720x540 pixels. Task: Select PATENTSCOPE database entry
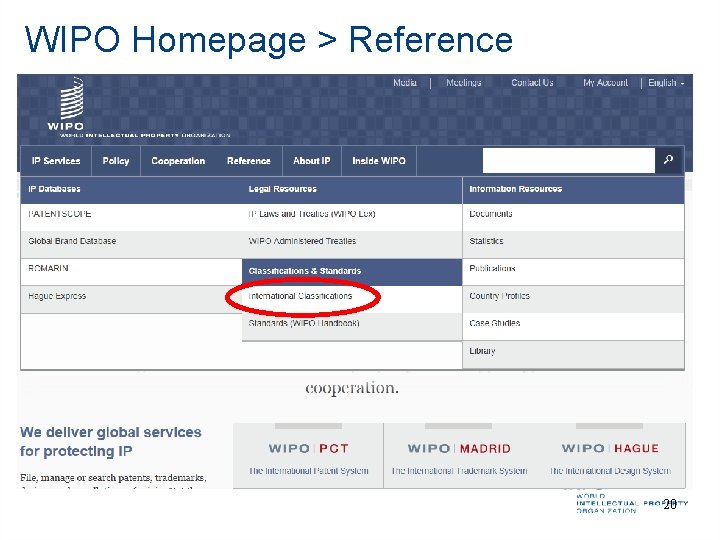click(60, 214)
